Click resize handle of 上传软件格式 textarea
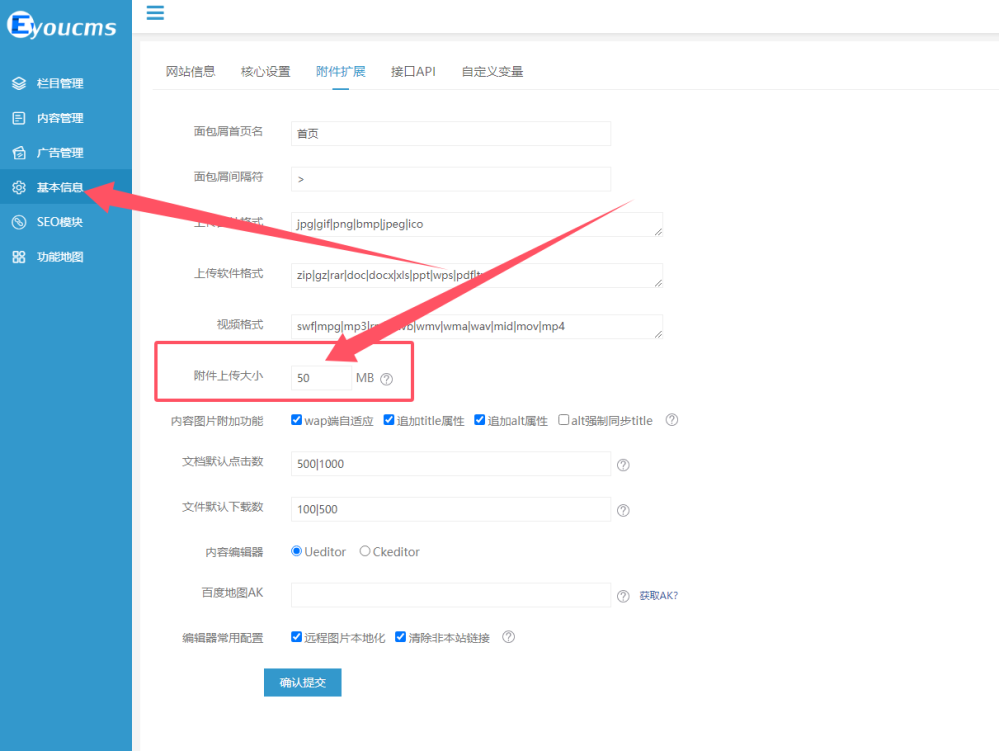 point(658,283)
